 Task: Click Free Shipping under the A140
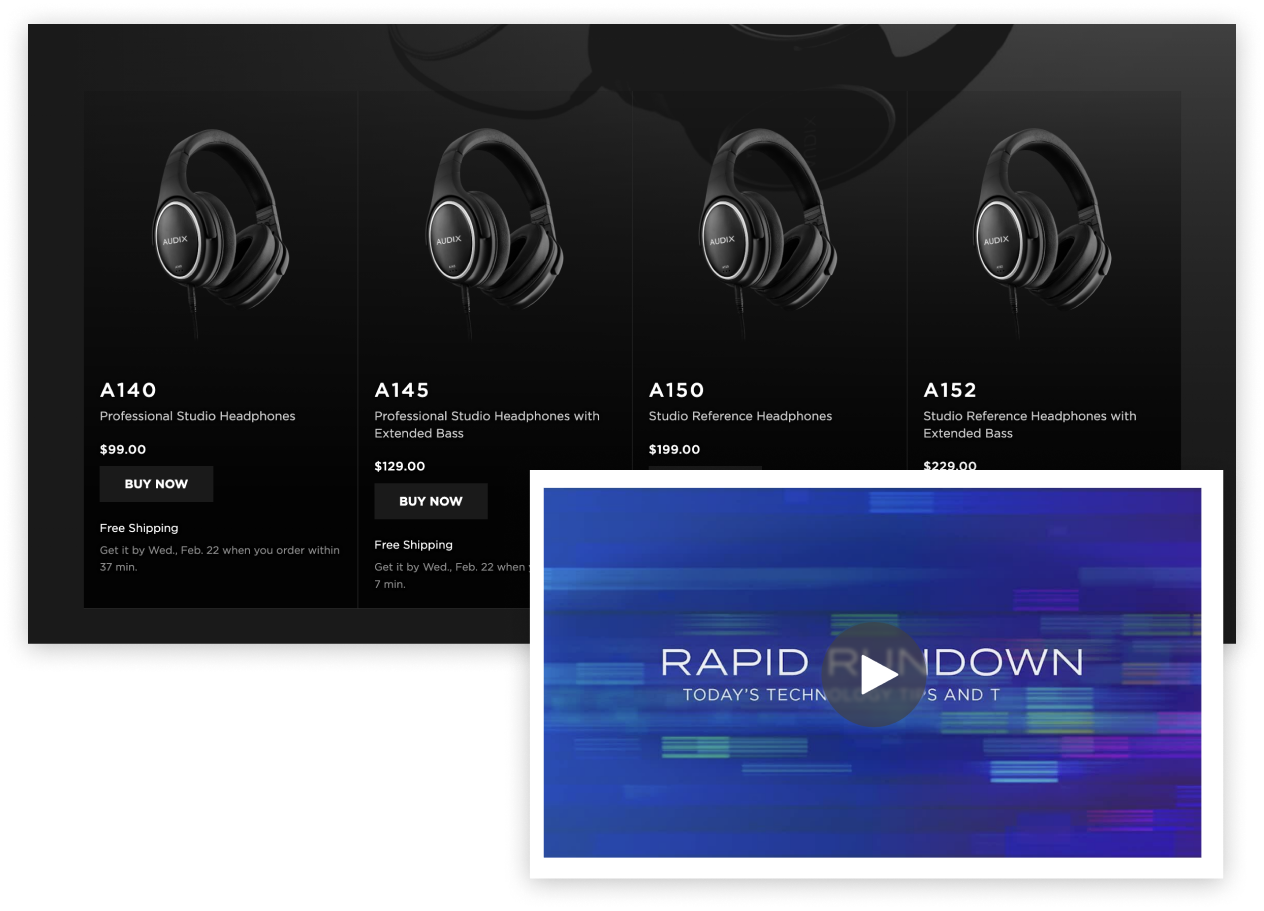(139, 528)
